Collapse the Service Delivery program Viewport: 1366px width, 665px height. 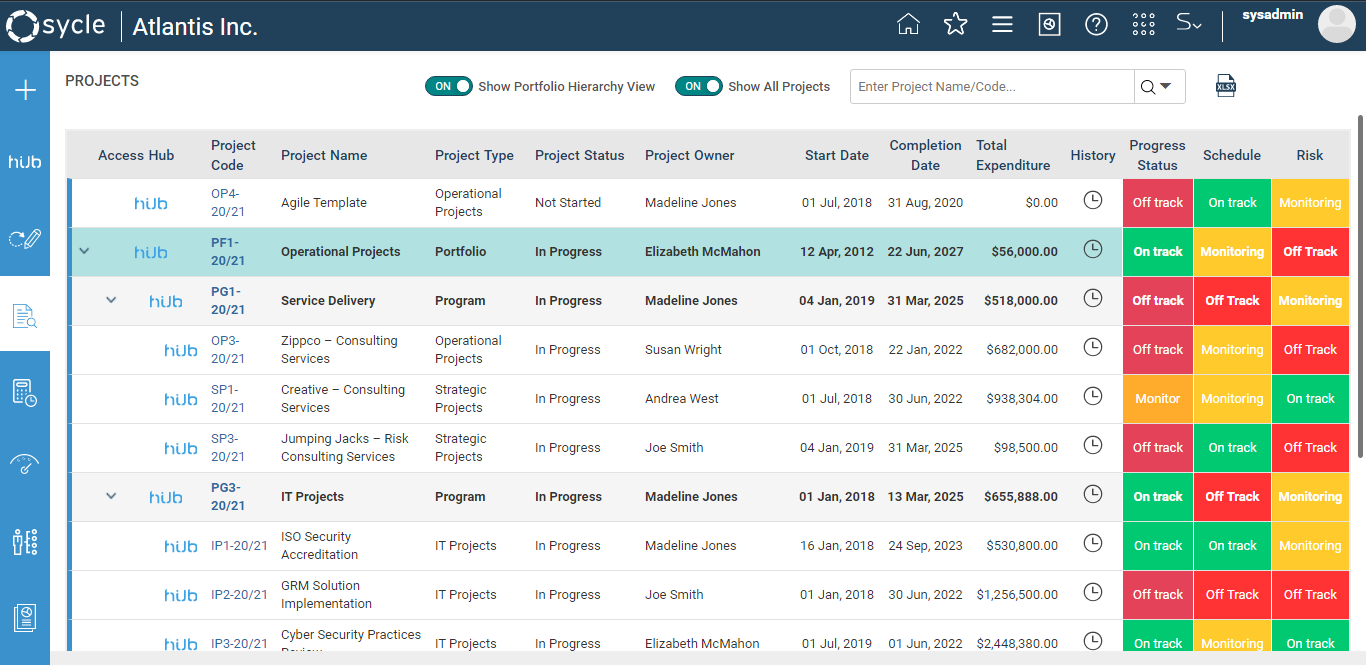pyautogui.click(x=111, y=300)
